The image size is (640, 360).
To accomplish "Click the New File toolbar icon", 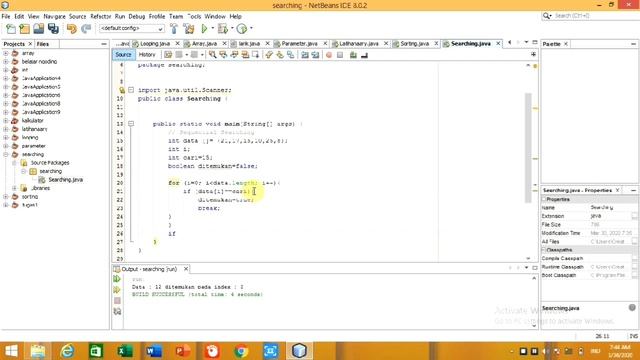I will 11,29.
